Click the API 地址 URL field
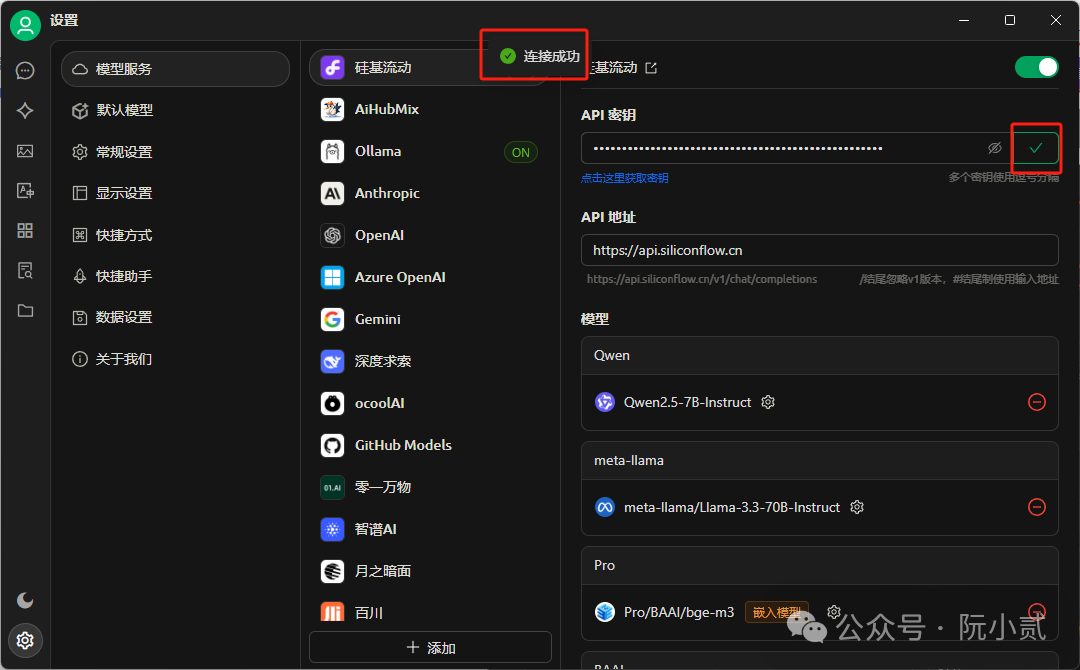This screenshot has height=670, width=1080. pyautogui.click(x=820, y=250)
